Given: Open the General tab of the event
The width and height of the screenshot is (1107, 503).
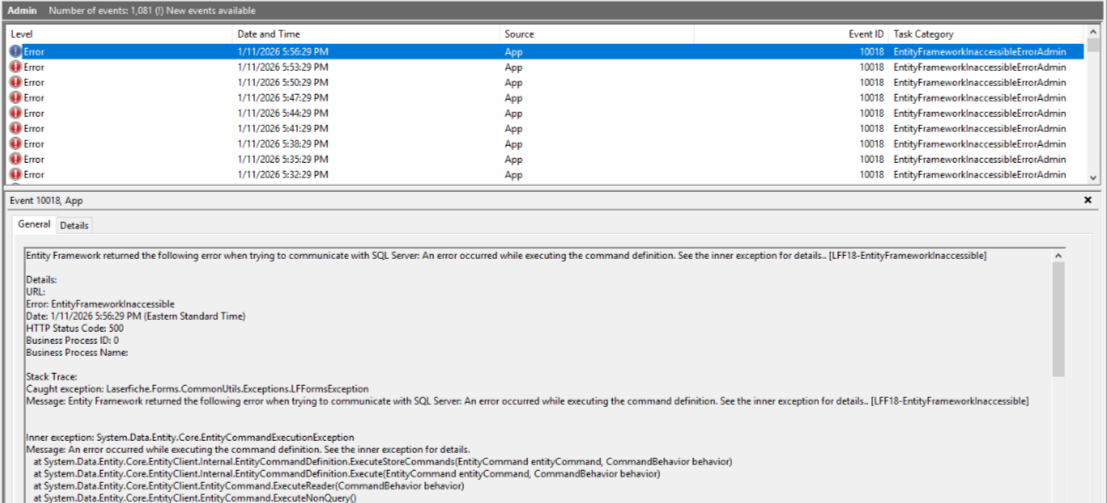Looking at the screenshot, I should [x=34, y=225].
